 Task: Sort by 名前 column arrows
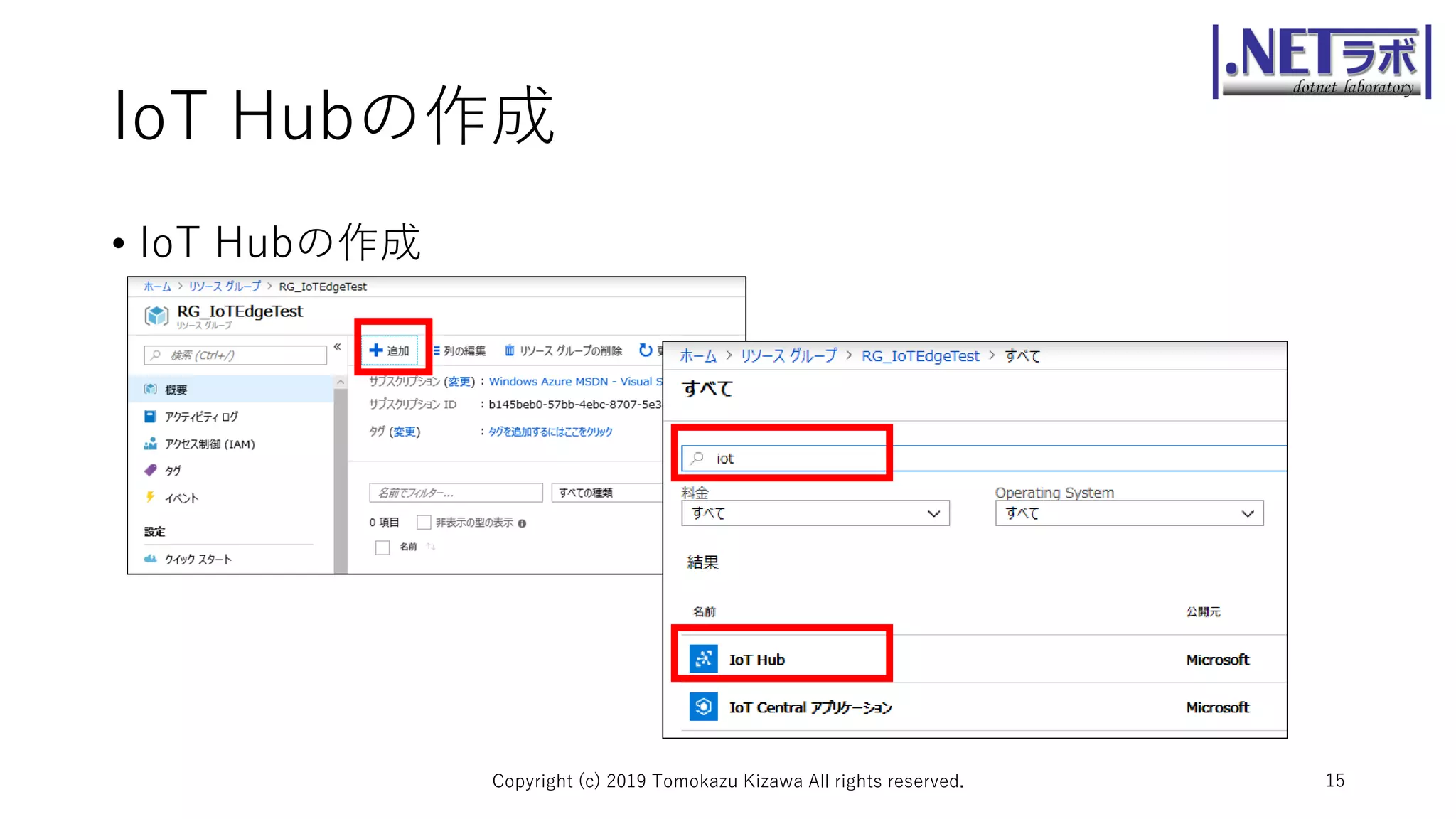tap(431, 547)
